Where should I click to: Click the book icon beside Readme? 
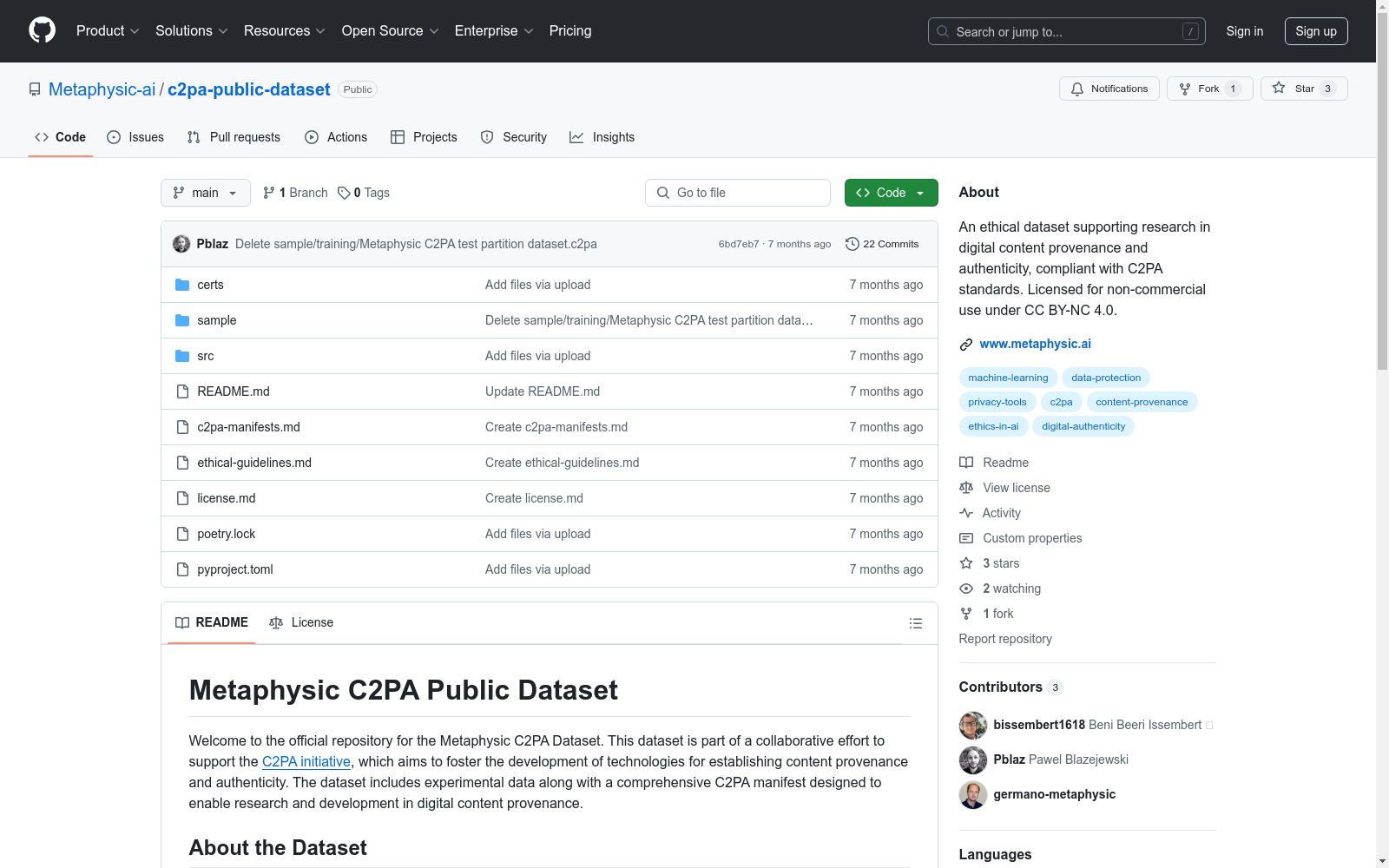point(966,463)
